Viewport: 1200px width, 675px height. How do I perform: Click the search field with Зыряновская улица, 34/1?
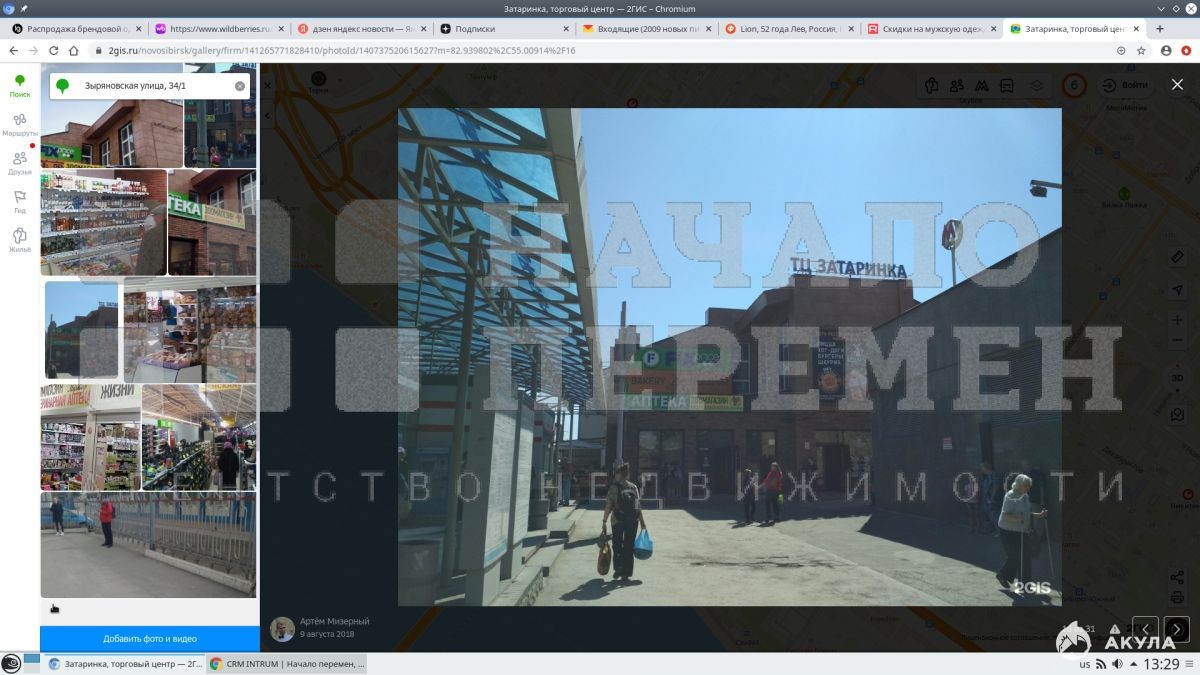[x=150, y=86]
